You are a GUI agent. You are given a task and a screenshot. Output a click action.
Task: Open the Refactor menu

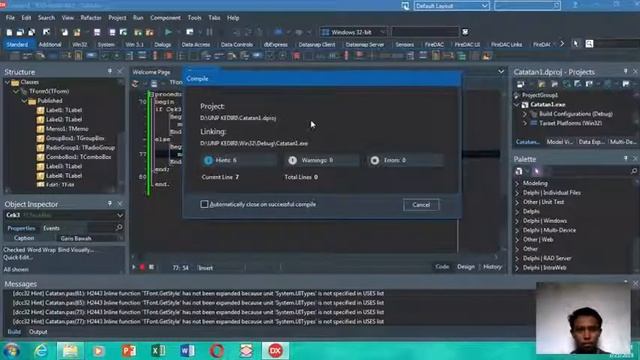pos(91,18)
